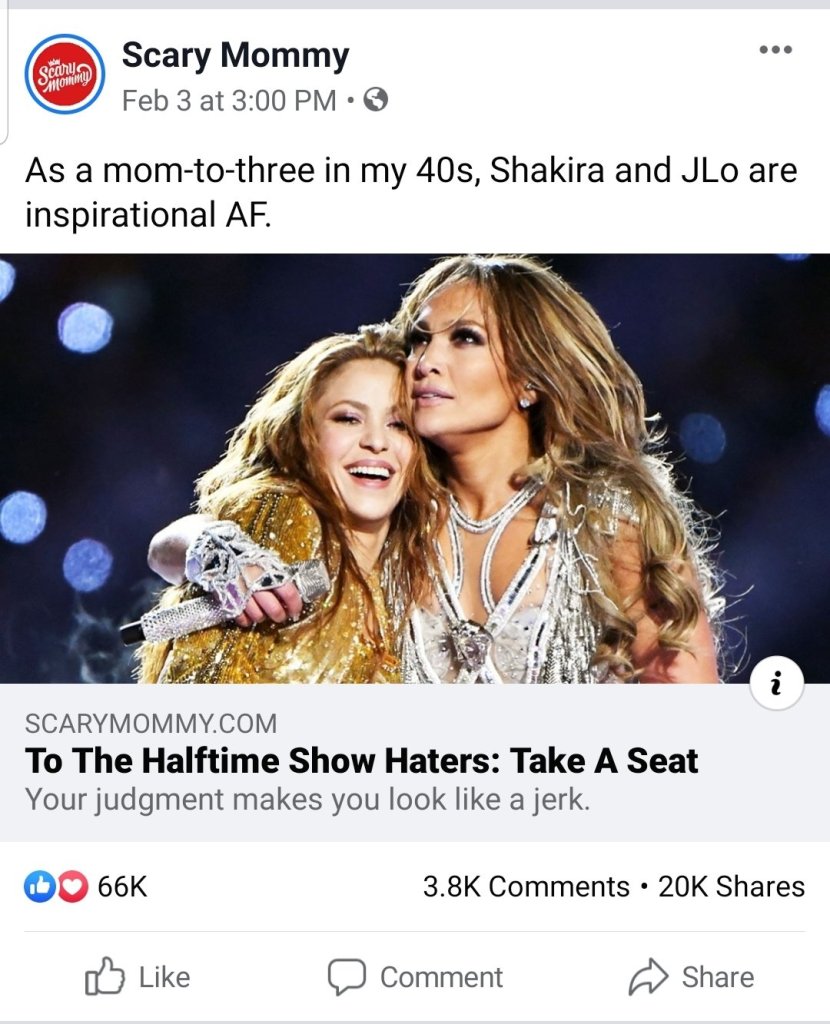The image size is (830, 1024).
Task: Tap the share arrow icon
Action: [648, 977]
